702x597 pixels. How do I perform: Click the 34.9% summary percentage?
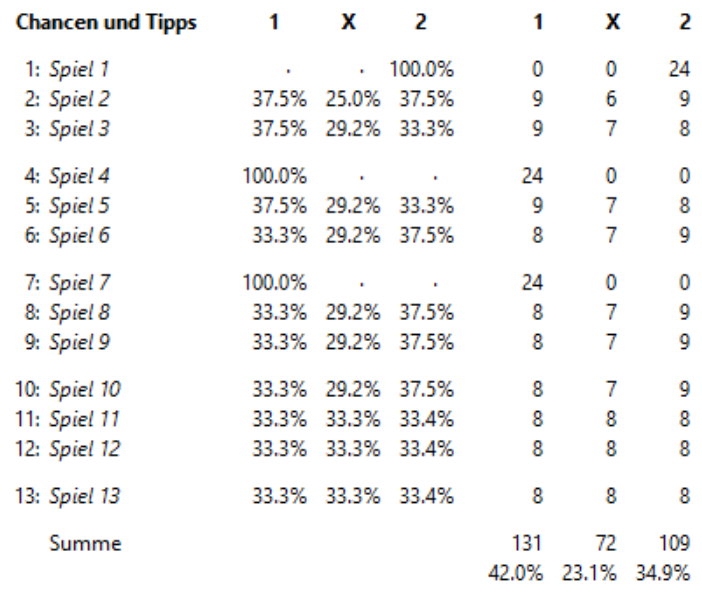click(663, 573)
